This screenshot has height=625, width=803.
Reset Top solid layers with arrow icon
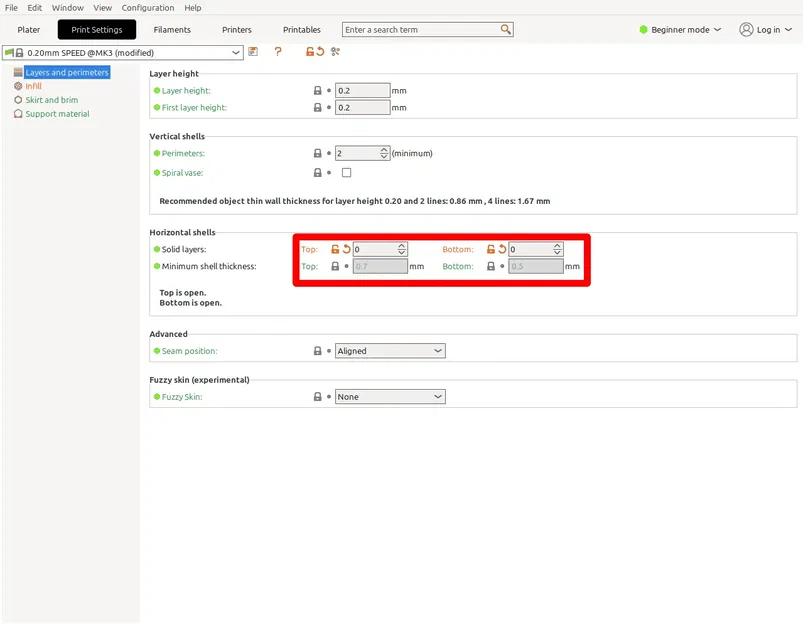pyautogui.click(x=347, y=249)
